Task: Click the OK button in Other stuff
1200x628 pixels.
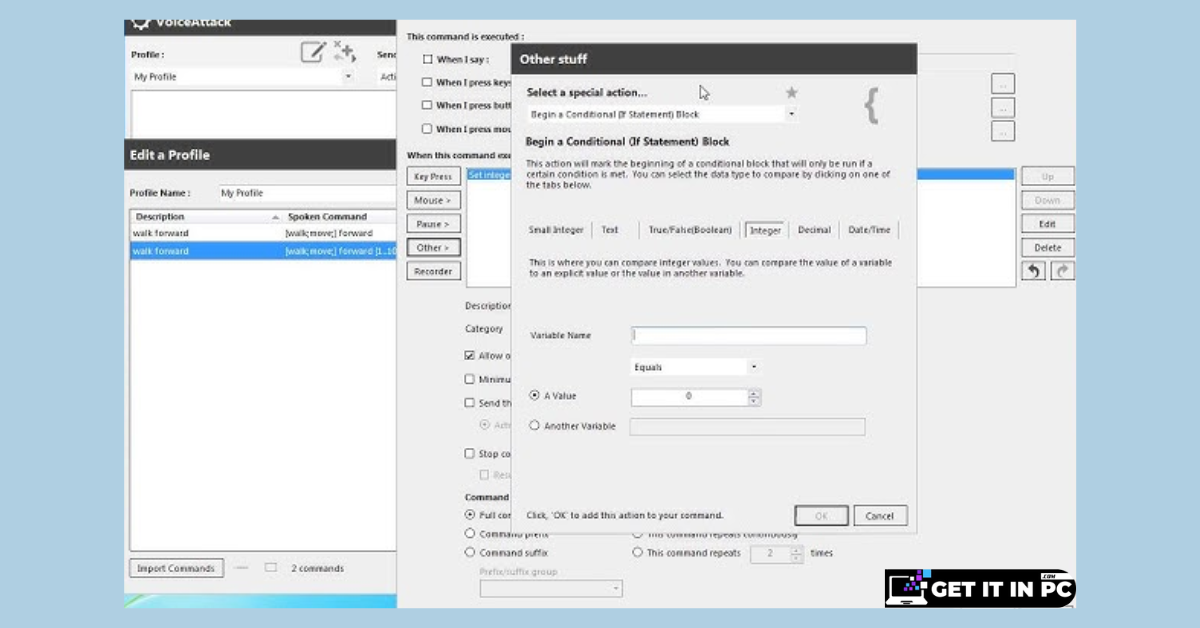Action: (821, 516)
